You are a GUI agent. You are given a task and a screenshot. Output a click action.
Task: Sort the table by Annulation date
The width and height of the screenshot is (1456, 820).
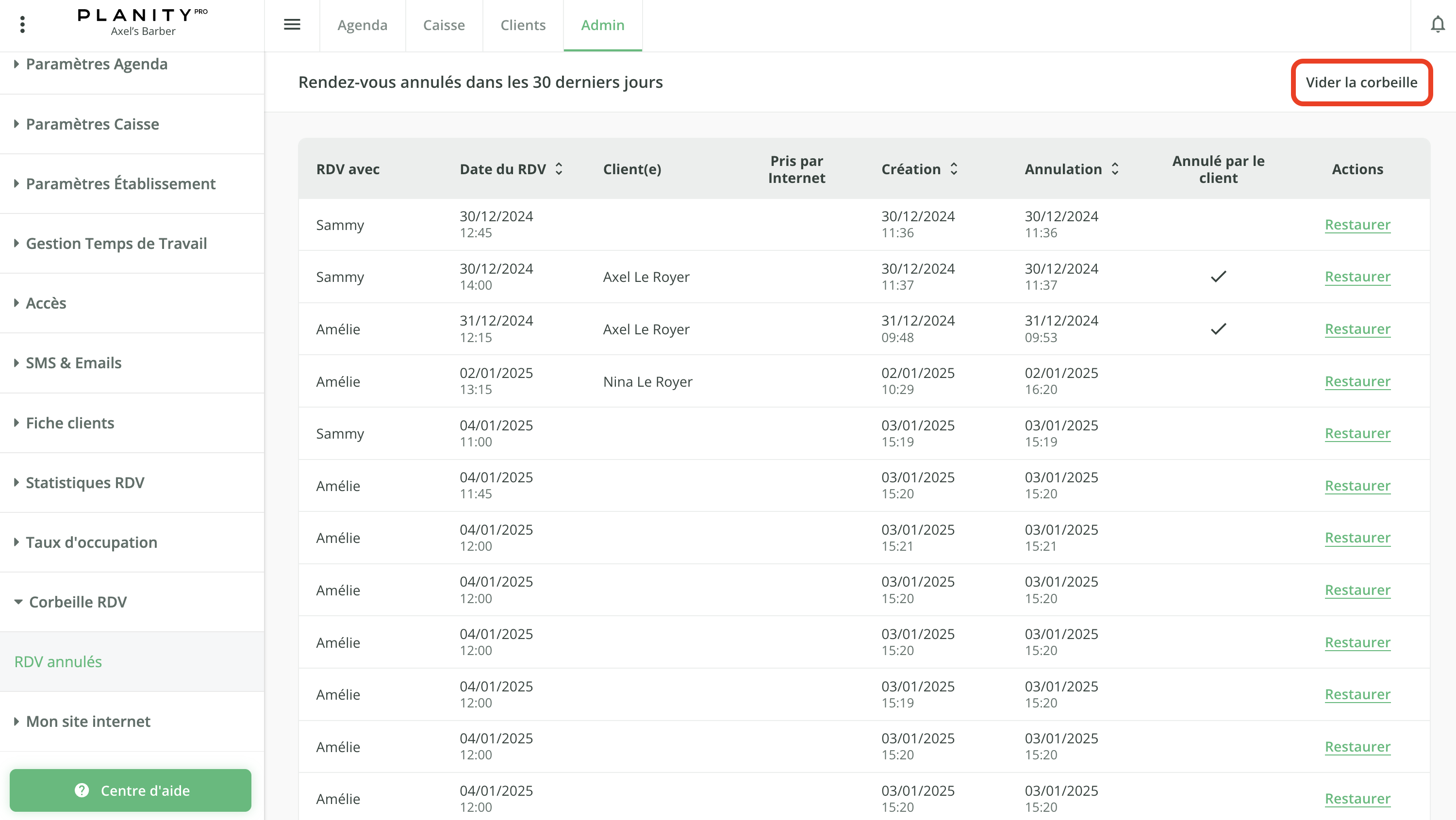tap(1115, 168)
